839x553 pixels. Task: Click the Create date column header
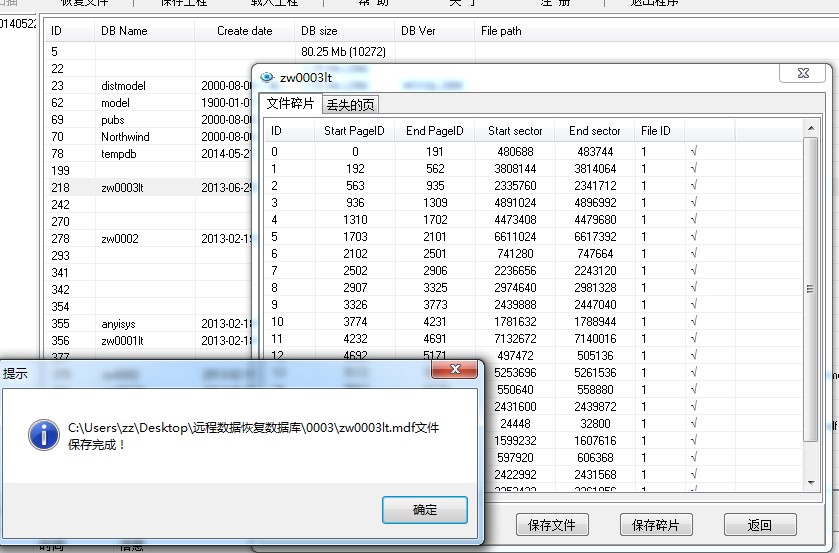(245, 31)
